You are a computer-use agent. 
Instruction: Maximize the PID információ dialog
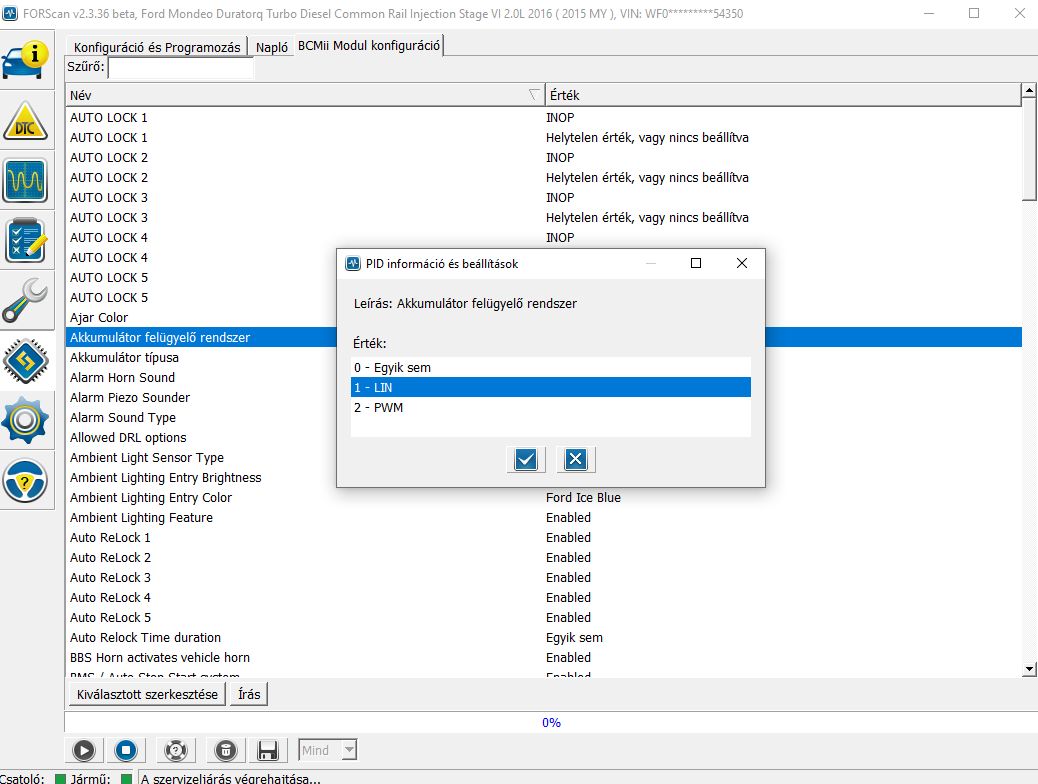[x=696, y=264]
